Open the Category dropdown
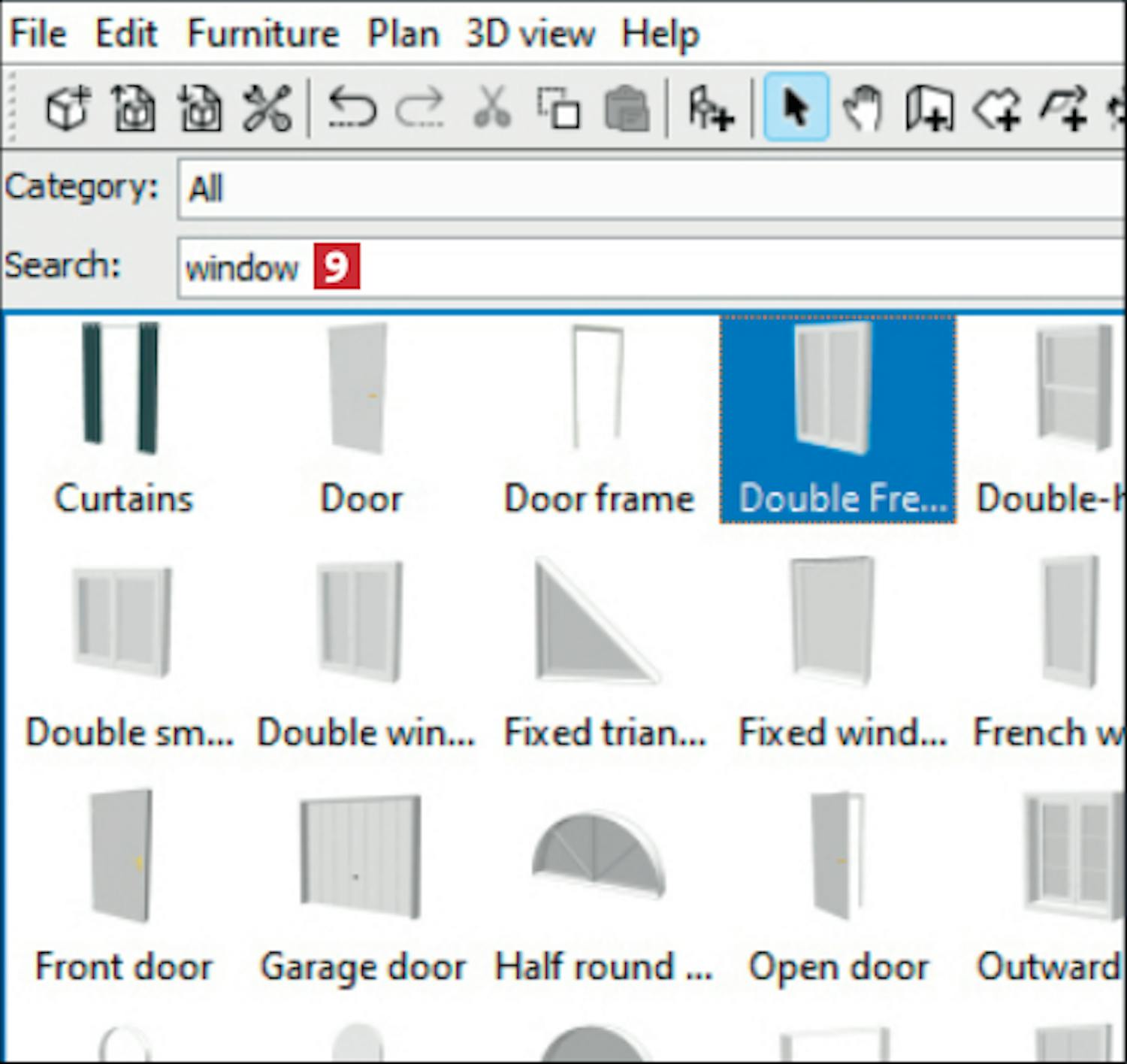Screen dimensions: 1127x1064 click(651, 189)
